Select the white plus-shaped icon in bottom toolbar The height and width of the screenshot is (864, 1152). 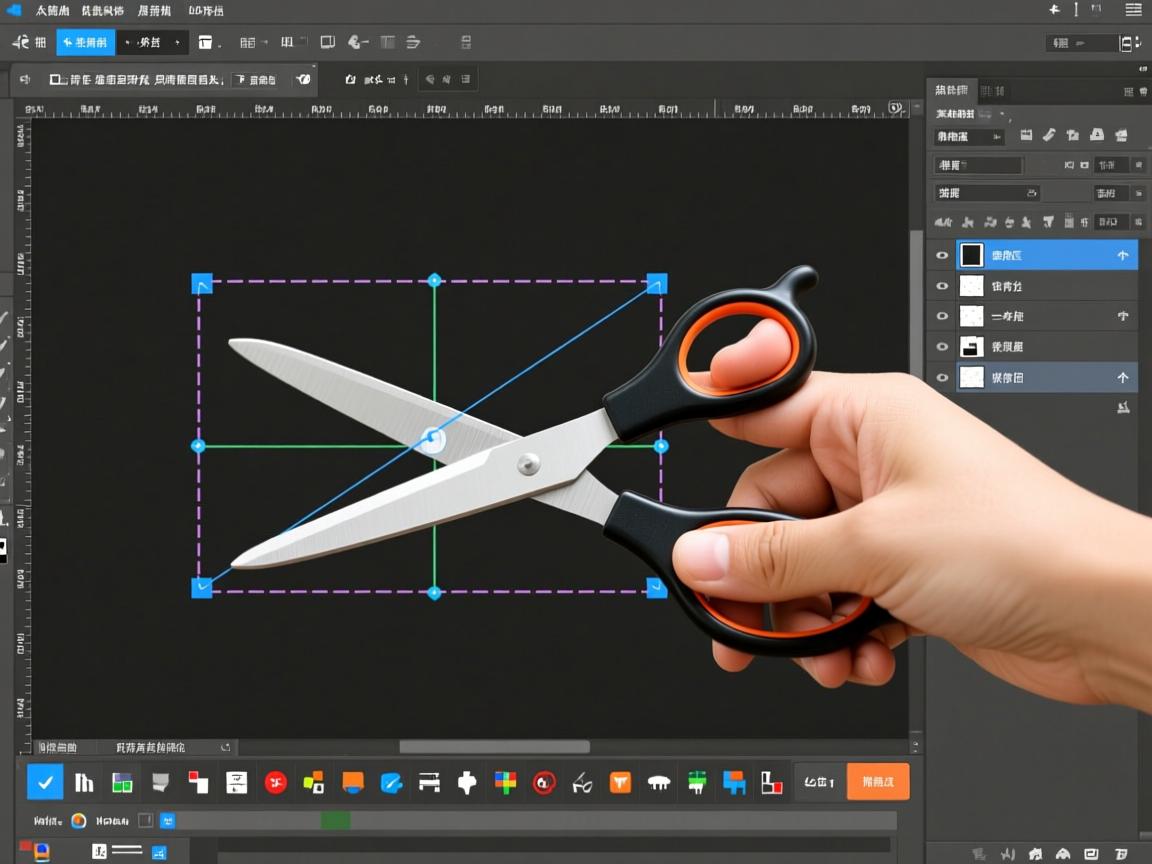click(x=467, y=782)
